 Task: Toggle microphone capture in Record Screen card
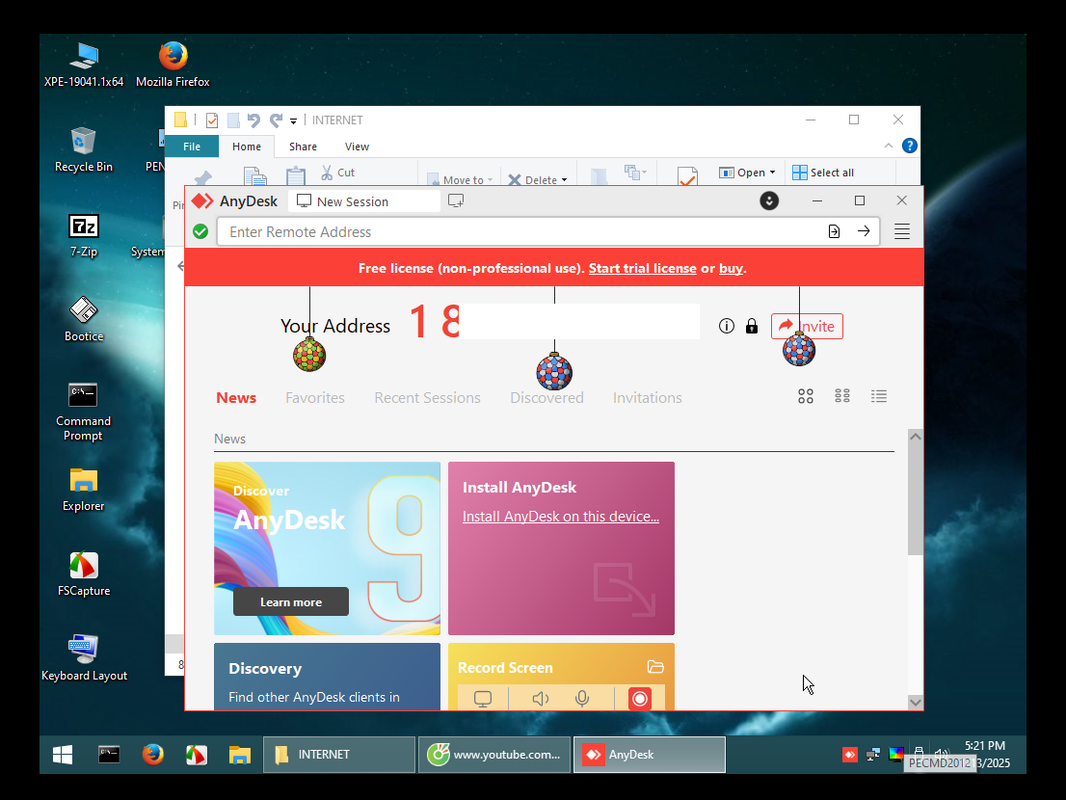click(x=582, y=698)
